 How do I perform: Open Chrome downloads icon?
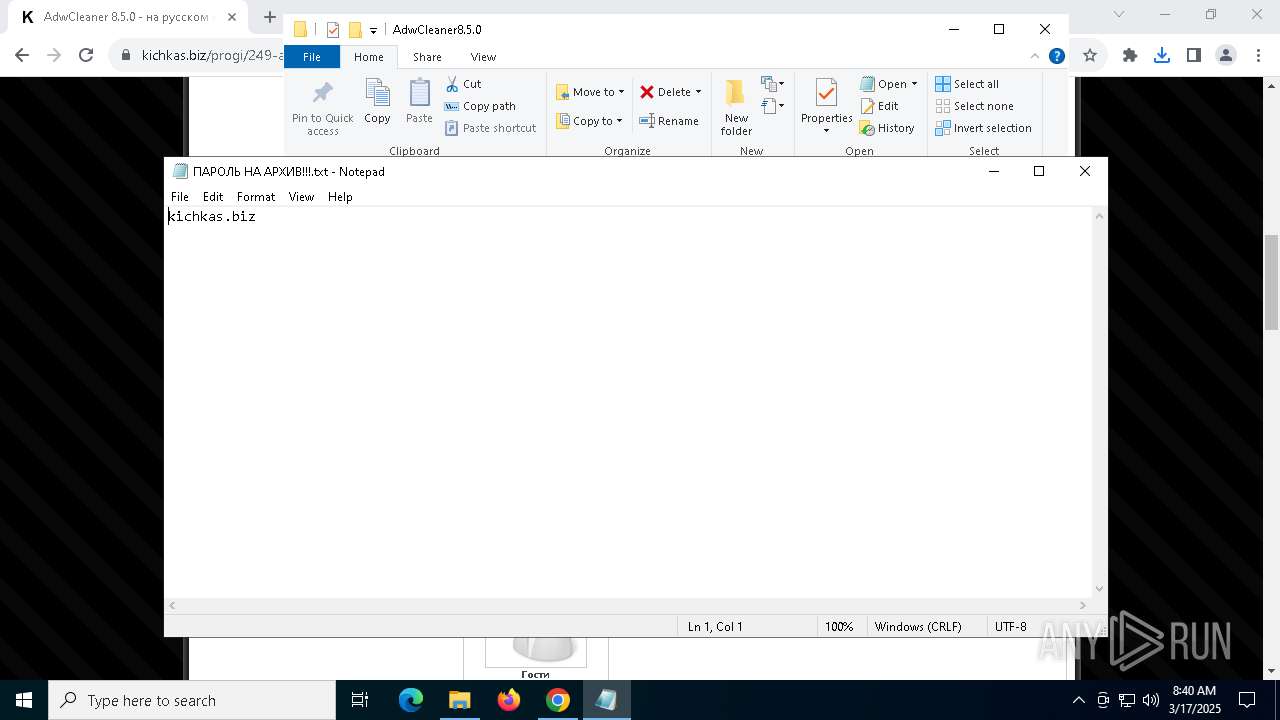pos(1162,56)
